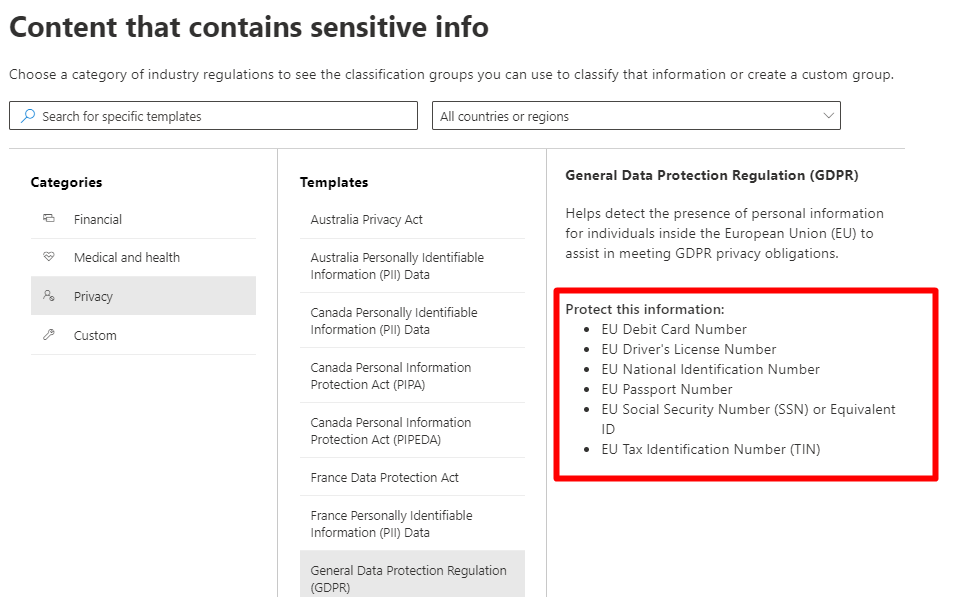Viewport: 955px width, 597px height.
Task: Select General Data Protection Regulation (GDPR) template
Action: 408,578
